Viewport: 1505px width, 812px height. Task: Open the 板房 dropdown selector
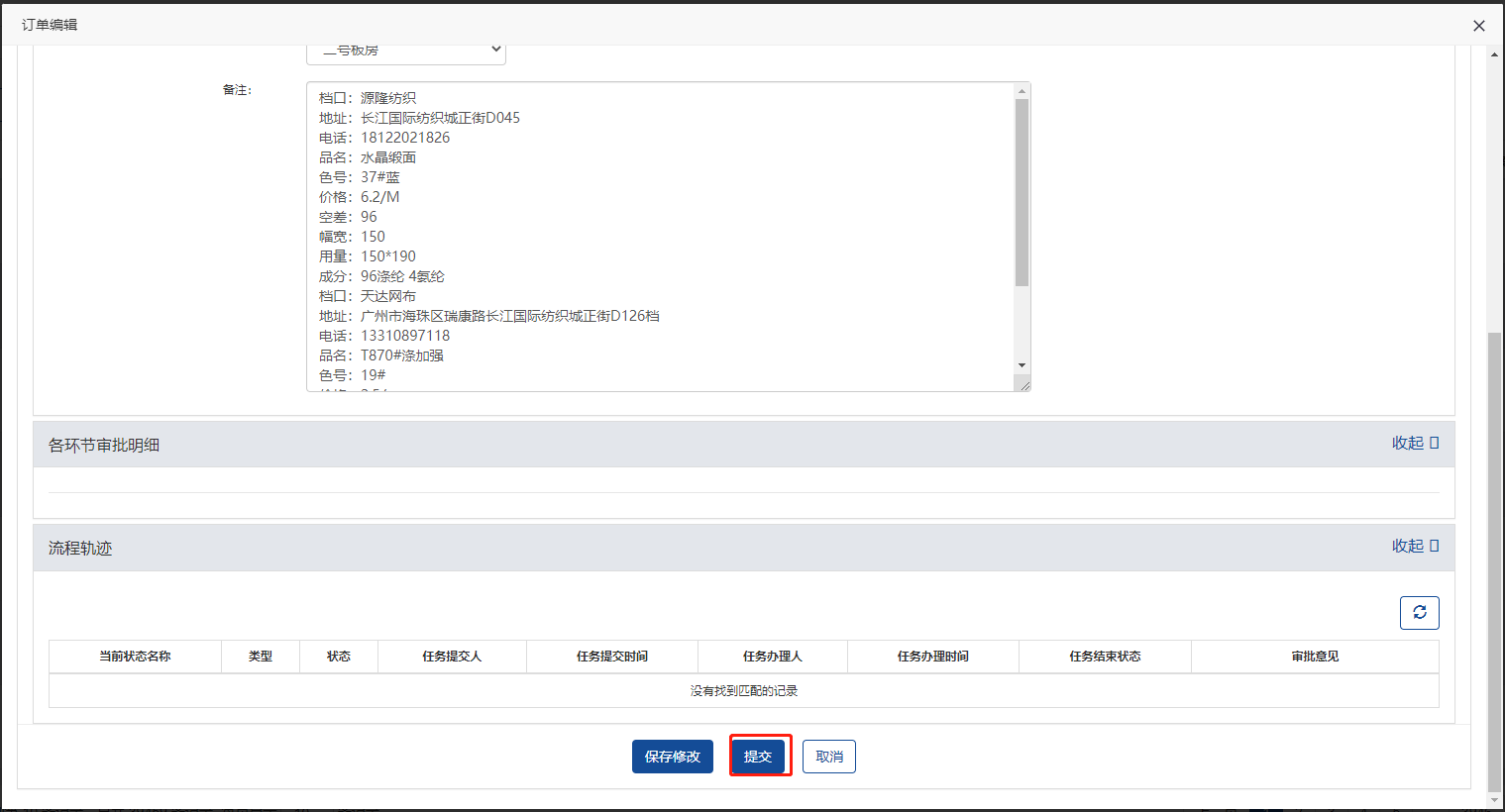[406, 51]
